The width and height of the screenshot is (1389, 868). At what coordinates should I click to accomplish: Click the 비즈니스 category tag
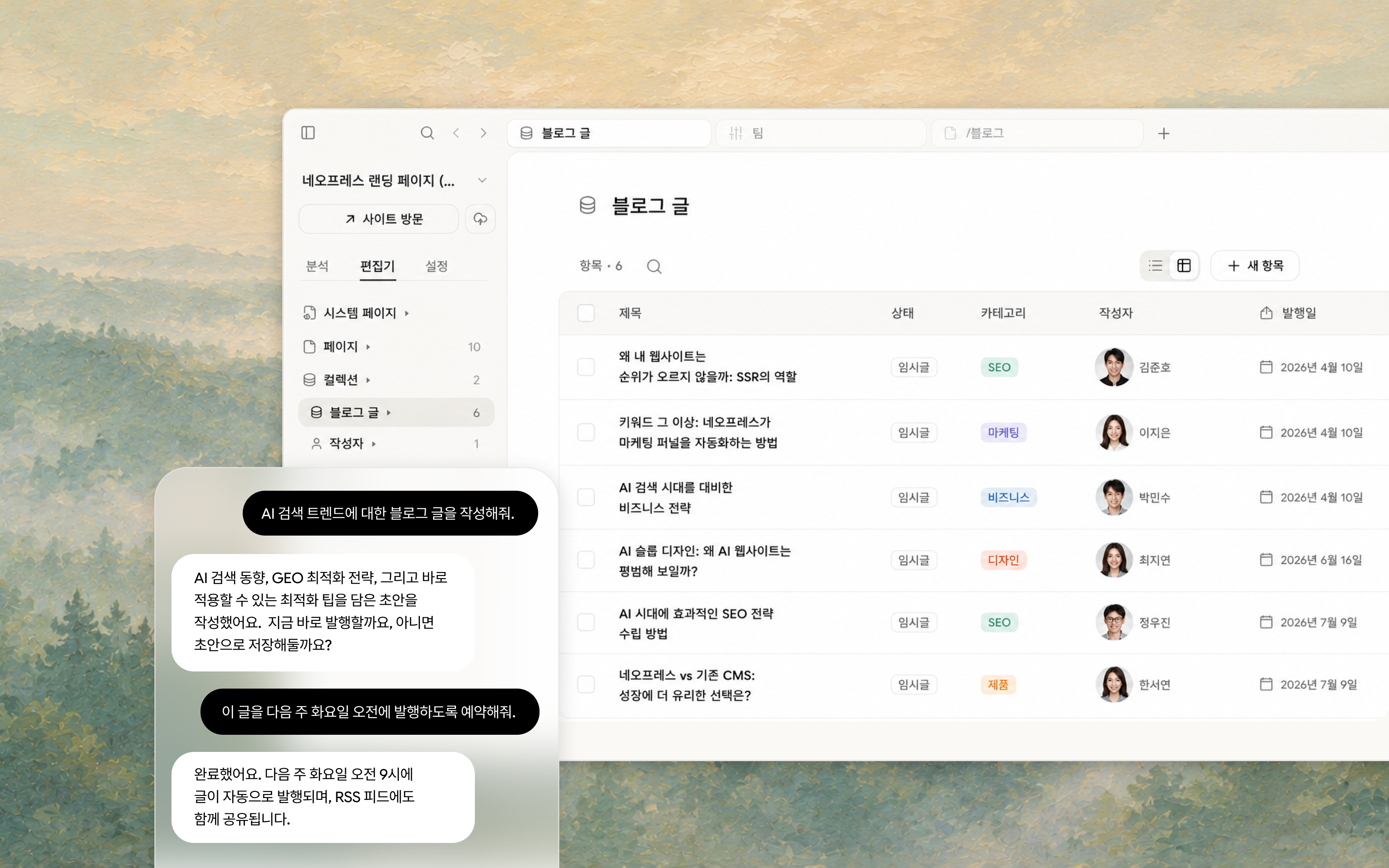point(1009,497)
